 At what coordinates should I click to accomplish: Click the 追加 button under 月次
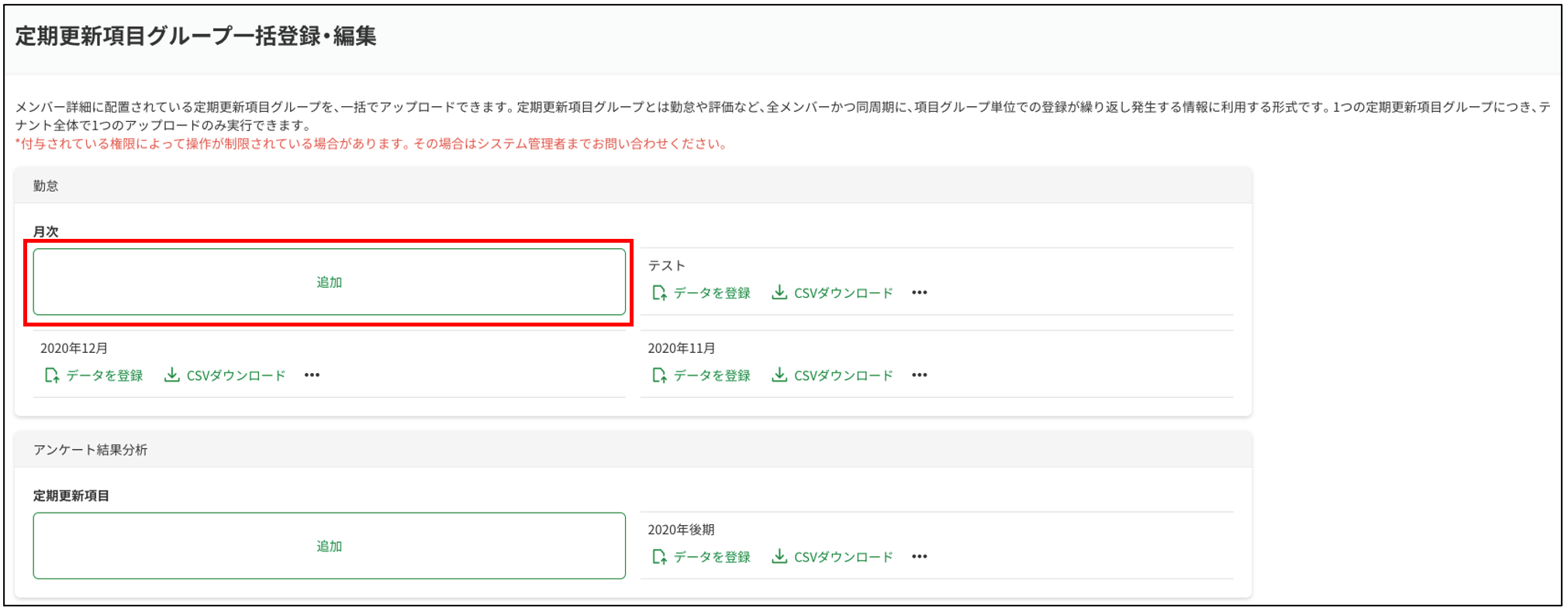click(329, 282)
